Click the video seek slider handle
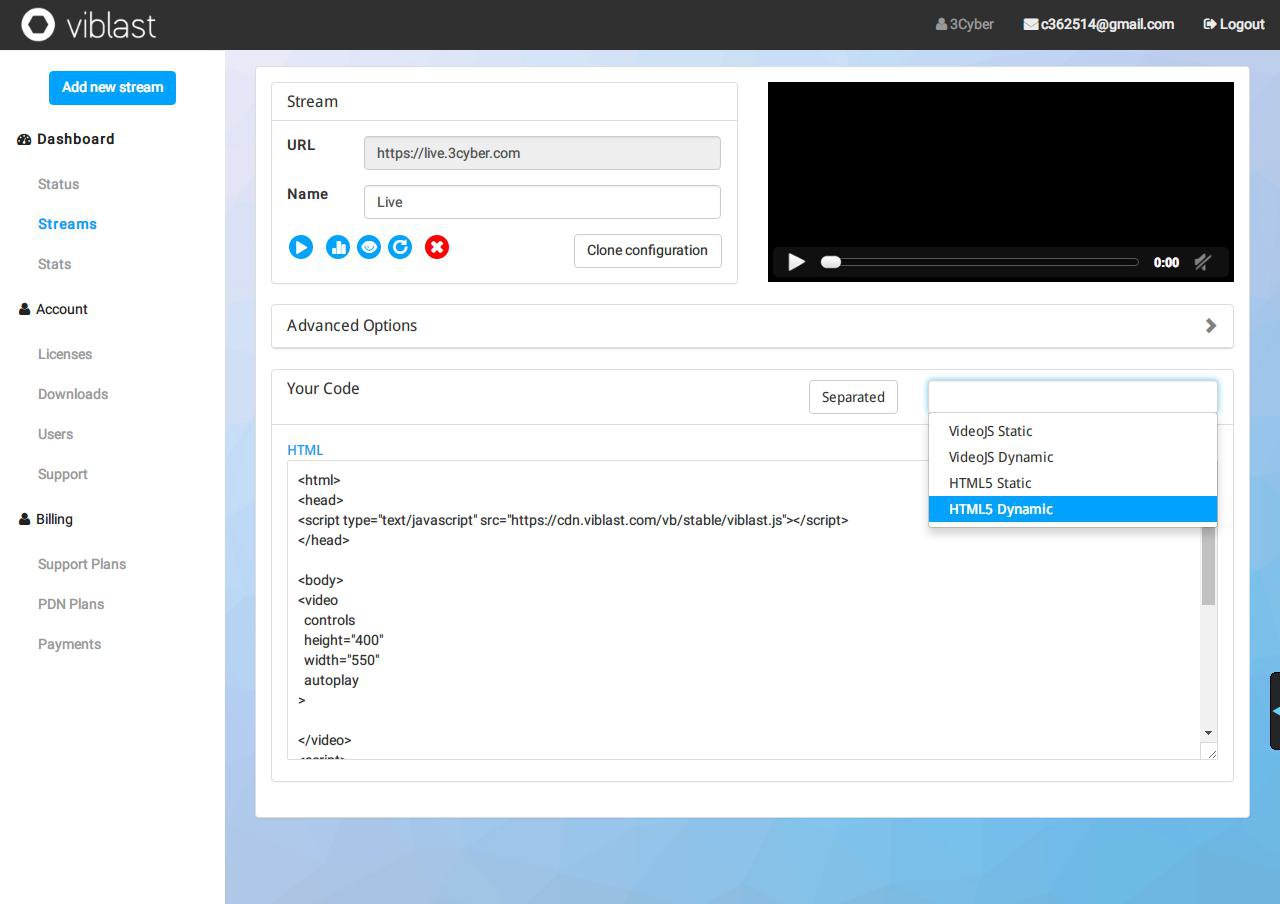The width and height of the screenshot is (1280, 904). [x=830, y=262]
